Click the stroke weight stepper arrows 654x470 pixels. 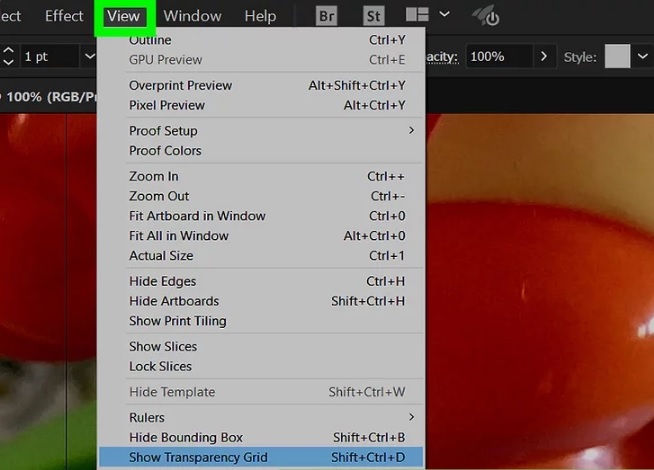8,56
